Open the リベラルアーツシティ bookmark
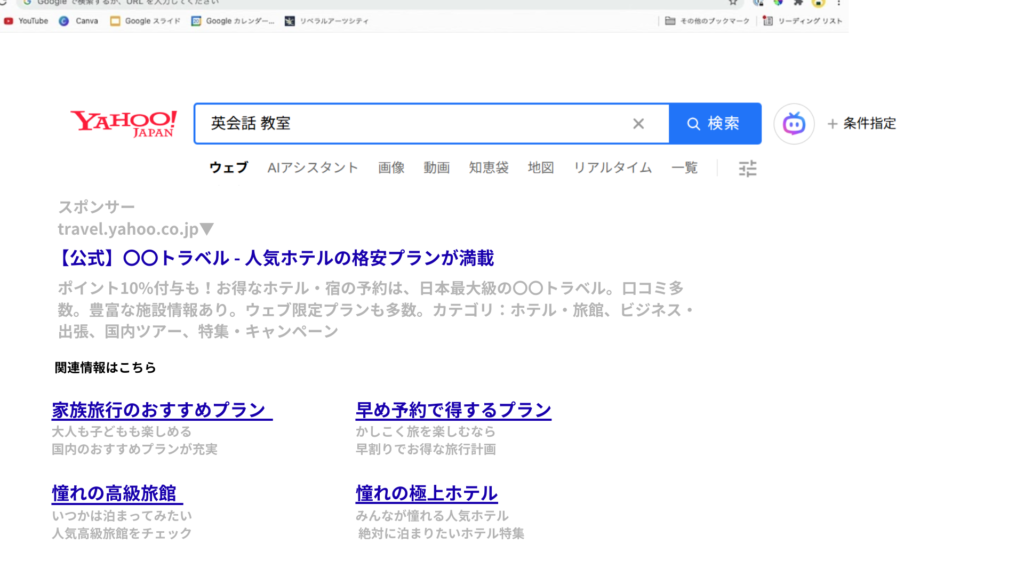The width and height of the screenshot is (1024, 576). [326, 21]
